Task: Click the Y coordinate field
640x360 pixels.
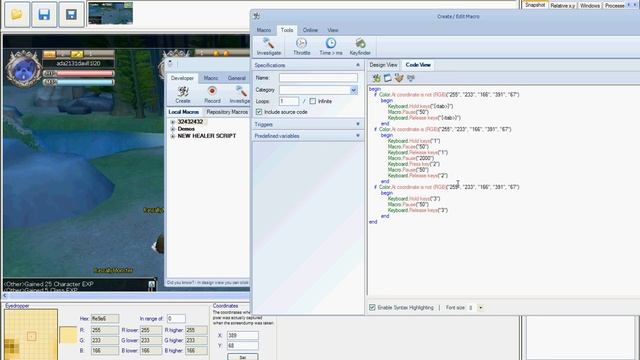Action: 243,346
